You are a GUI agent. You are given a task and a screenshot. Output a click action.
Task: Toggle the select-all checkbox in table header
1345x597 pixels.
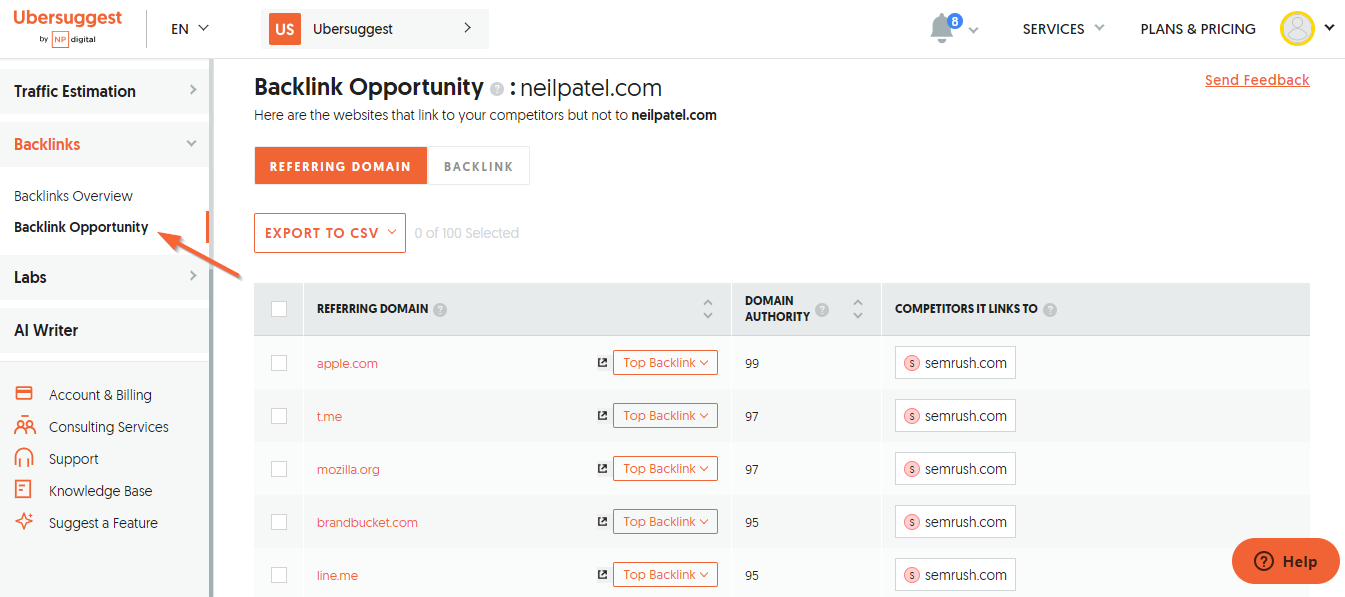point(279,309)
